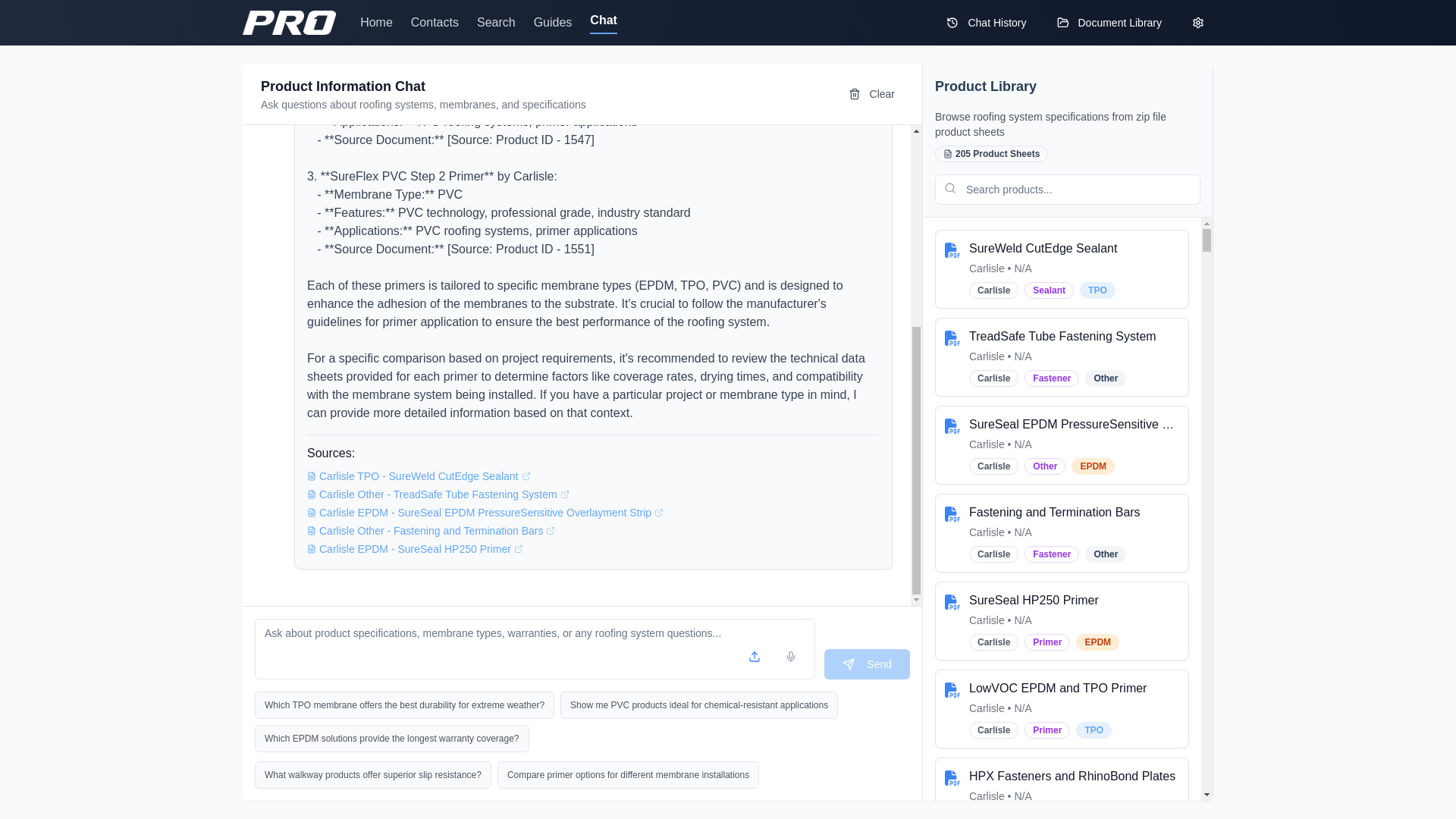The image size is (1456, 819).
Task: Click chat scrollbar up arrow
Action: pos(916,131)
